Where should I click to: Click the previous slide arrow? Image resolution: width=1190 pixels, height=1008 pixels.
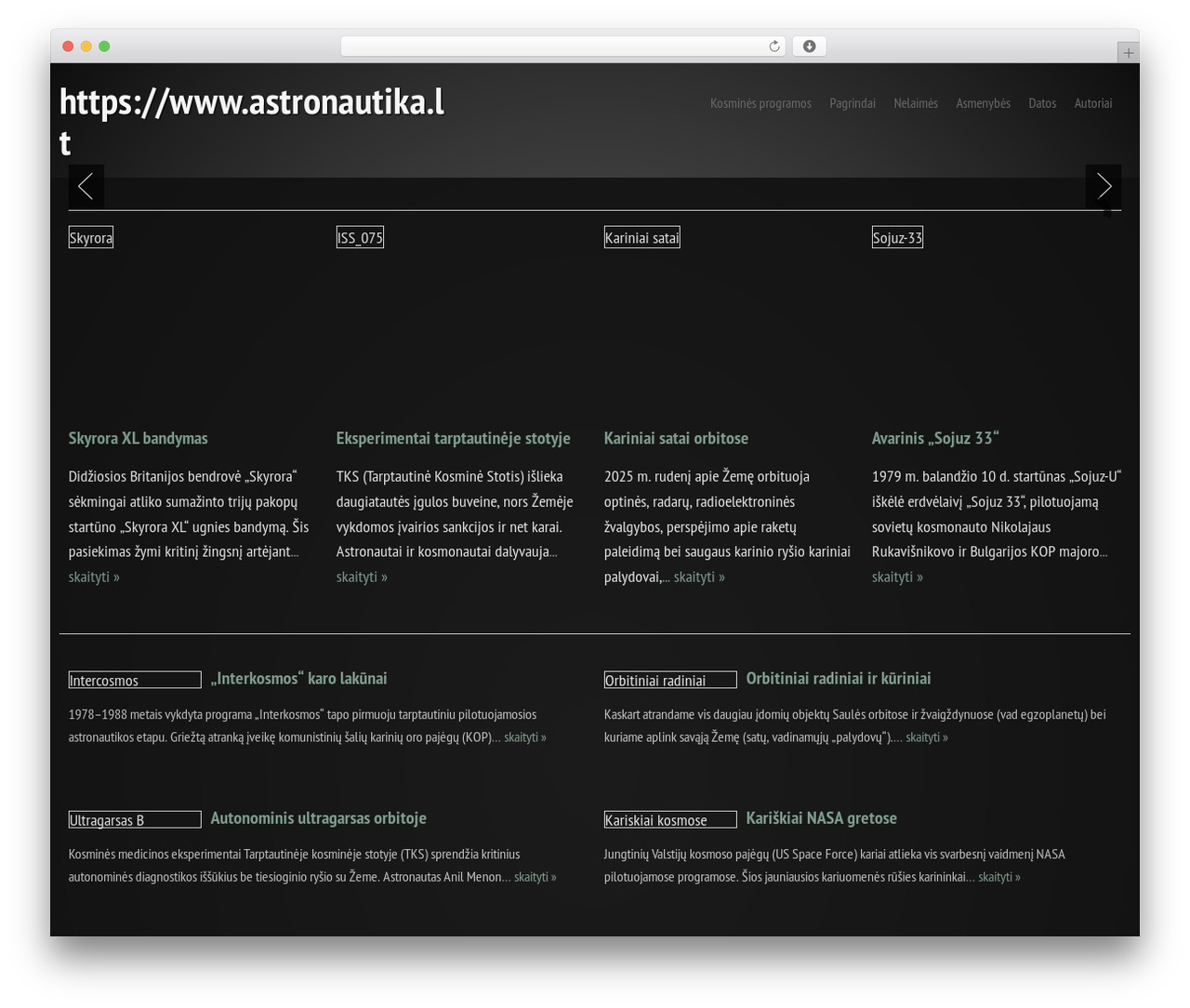(86, 186)
